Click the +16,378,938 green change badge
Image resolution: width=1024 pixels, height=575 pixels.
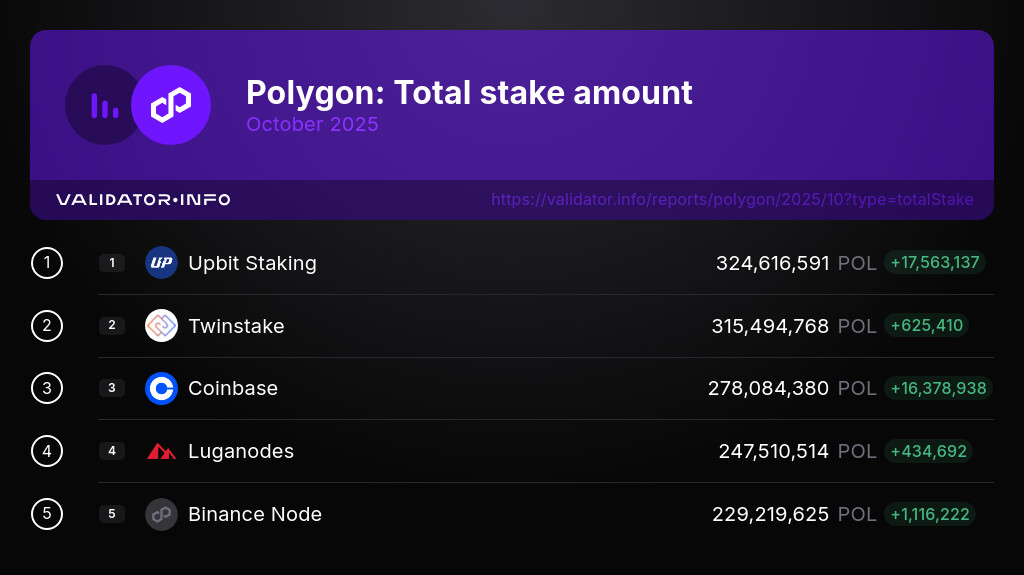coord(937,388)
